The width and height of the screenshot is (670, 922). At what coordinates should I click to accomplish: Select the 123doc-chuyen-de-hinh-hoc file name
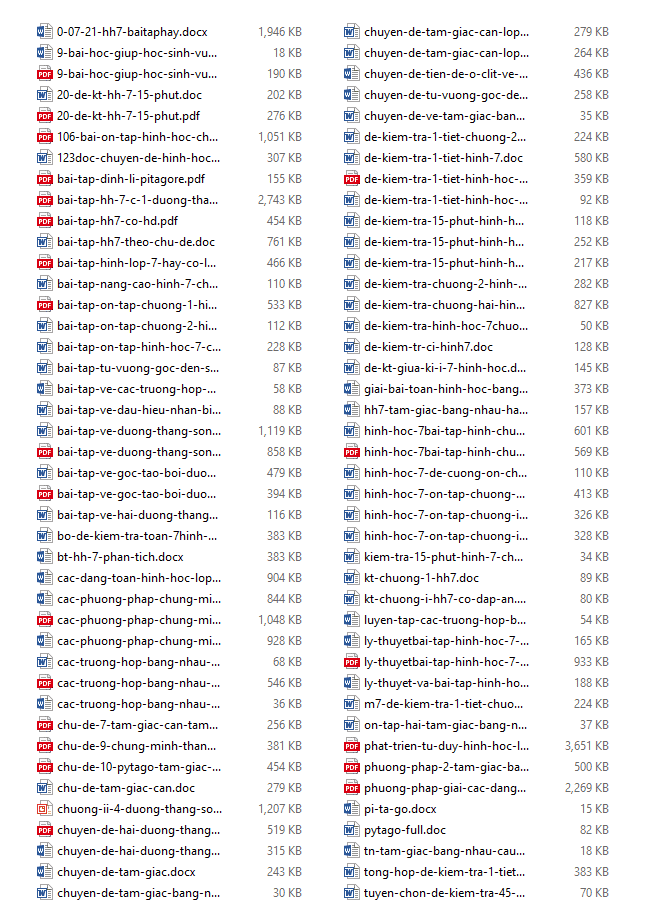point(137,158)
